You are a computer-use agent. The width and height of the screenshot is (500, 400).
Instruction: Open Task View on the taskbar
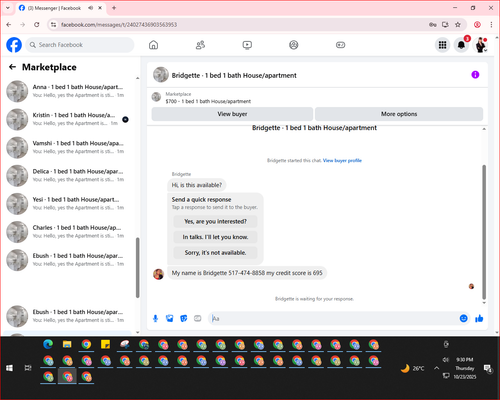coord(28,368)
